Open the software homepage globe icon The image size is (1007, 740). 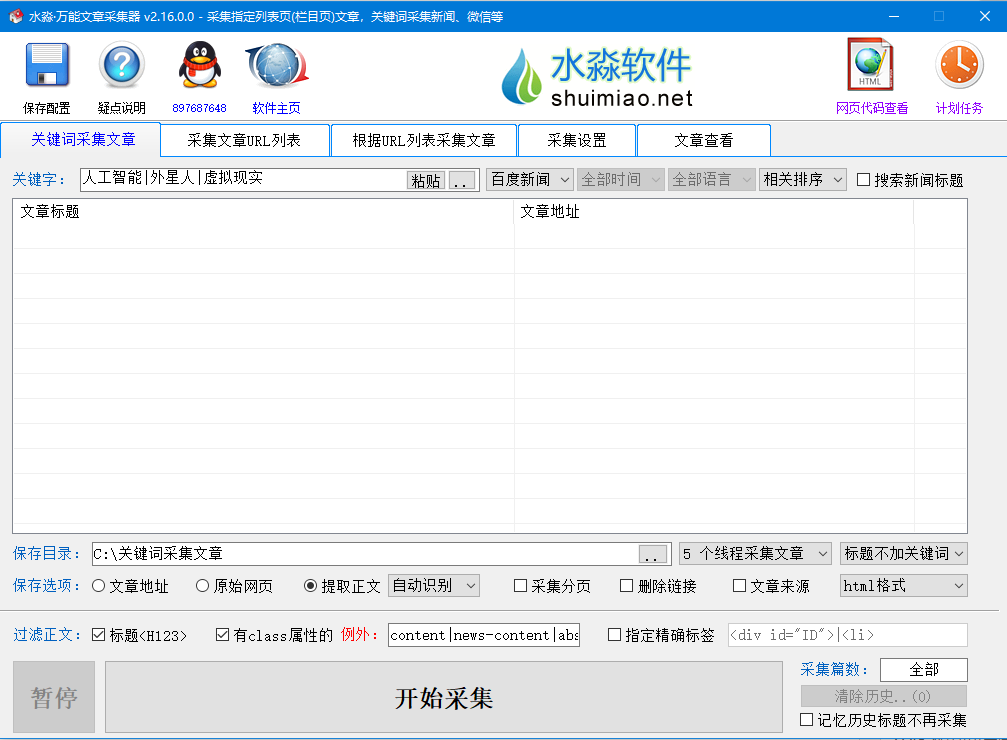click(276, 67)
